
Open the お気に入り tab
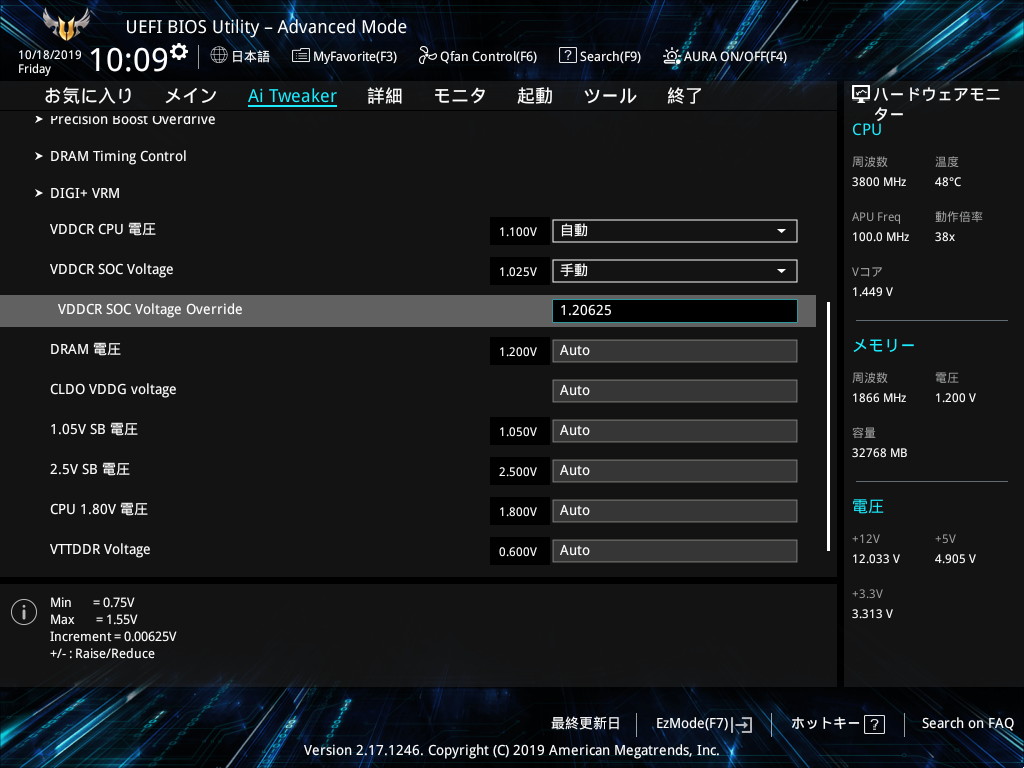point(88,96)
